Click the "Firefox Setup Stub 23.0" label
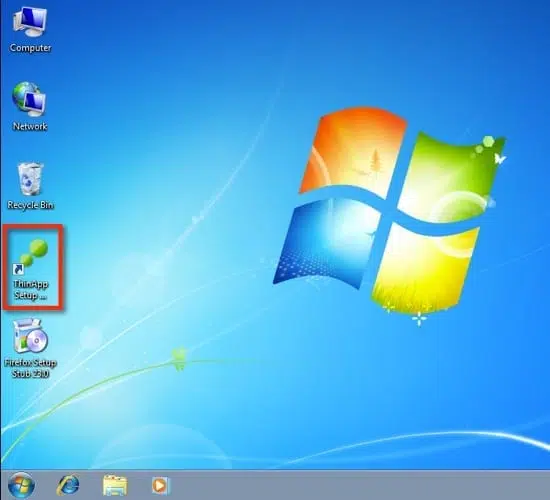This screenshot has height=500, width=550. (31, 368)
